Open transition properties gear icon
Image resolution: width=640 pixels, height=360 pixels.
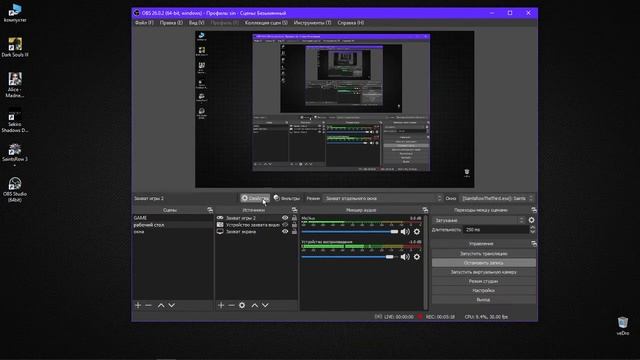(x=531, y=220)
